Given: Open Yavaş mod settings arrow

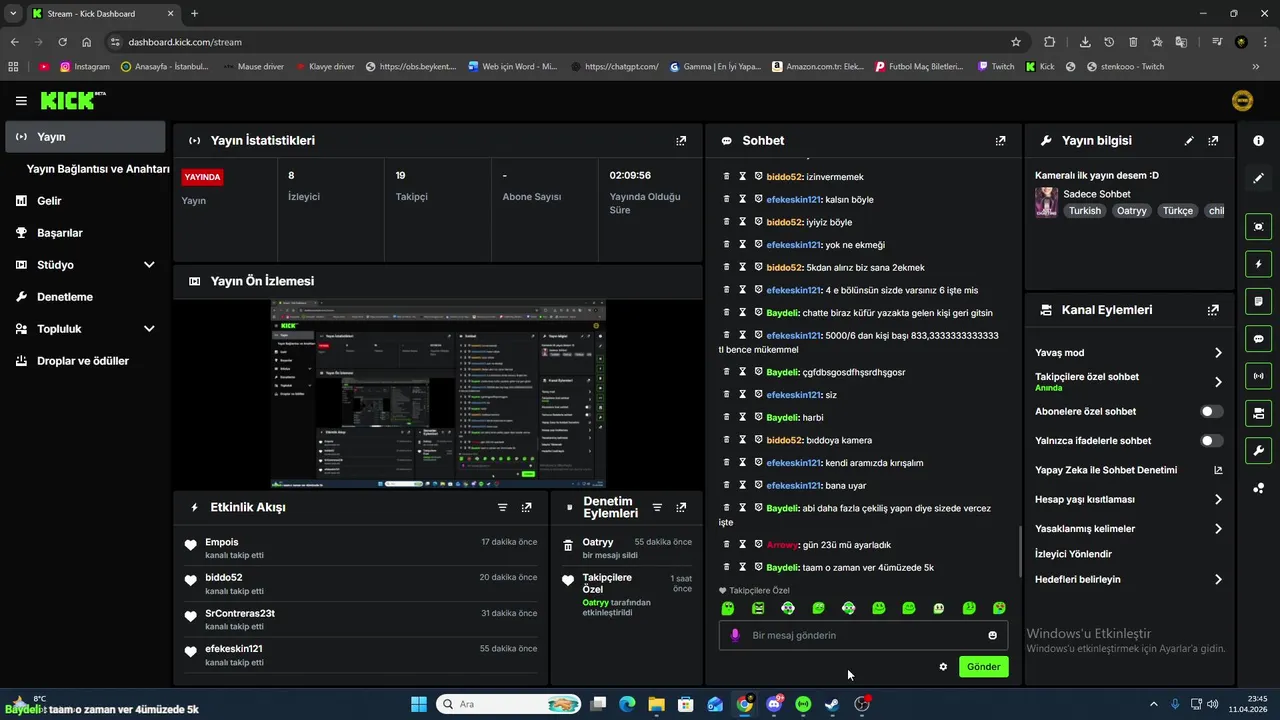Looking at the screenshot, I should (1218, 353).
